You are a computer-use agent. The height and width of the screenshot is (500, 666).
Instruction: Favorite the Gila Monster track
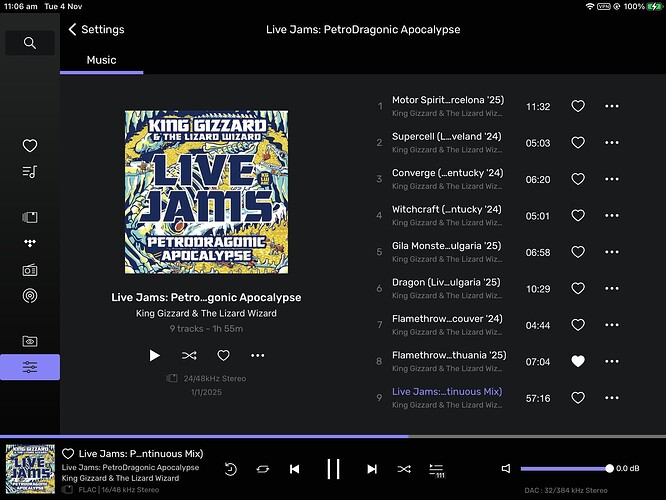click(x=578, y=252)
